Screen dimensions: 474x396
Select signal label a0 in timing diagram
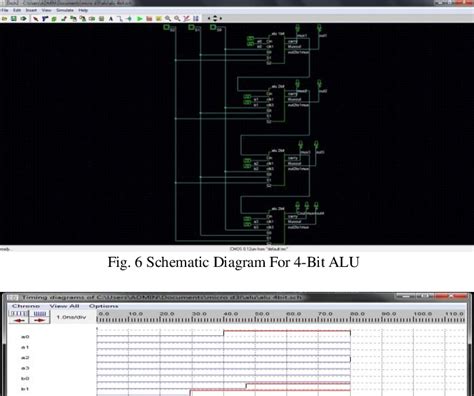click(x=25, y=337)
